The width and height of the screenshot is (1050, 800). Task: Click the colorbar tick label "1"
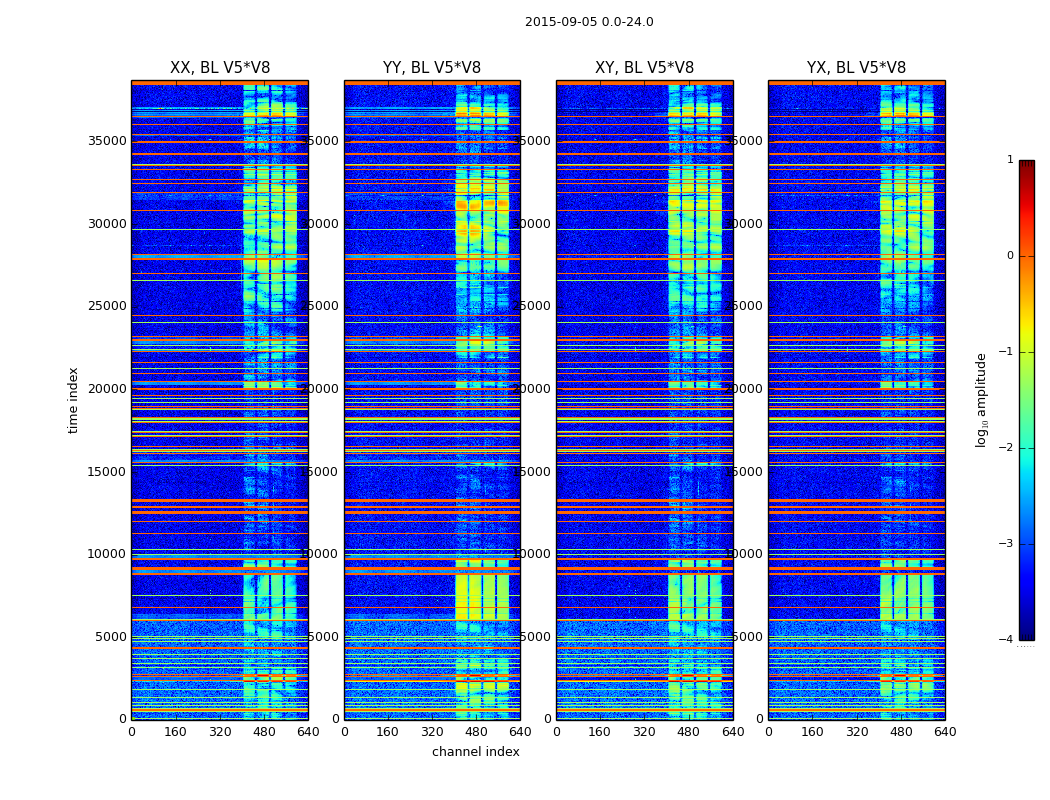click(1010, 160)
